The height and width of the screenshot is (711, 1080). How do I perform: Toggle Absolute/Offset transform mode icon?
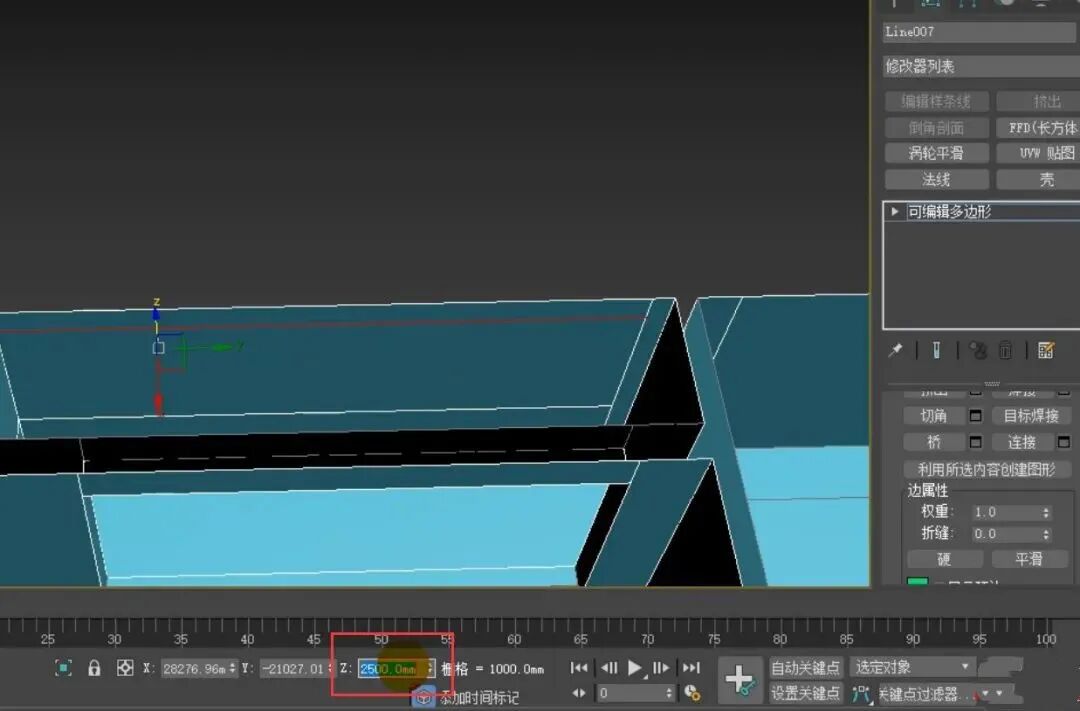coord(125,668)
